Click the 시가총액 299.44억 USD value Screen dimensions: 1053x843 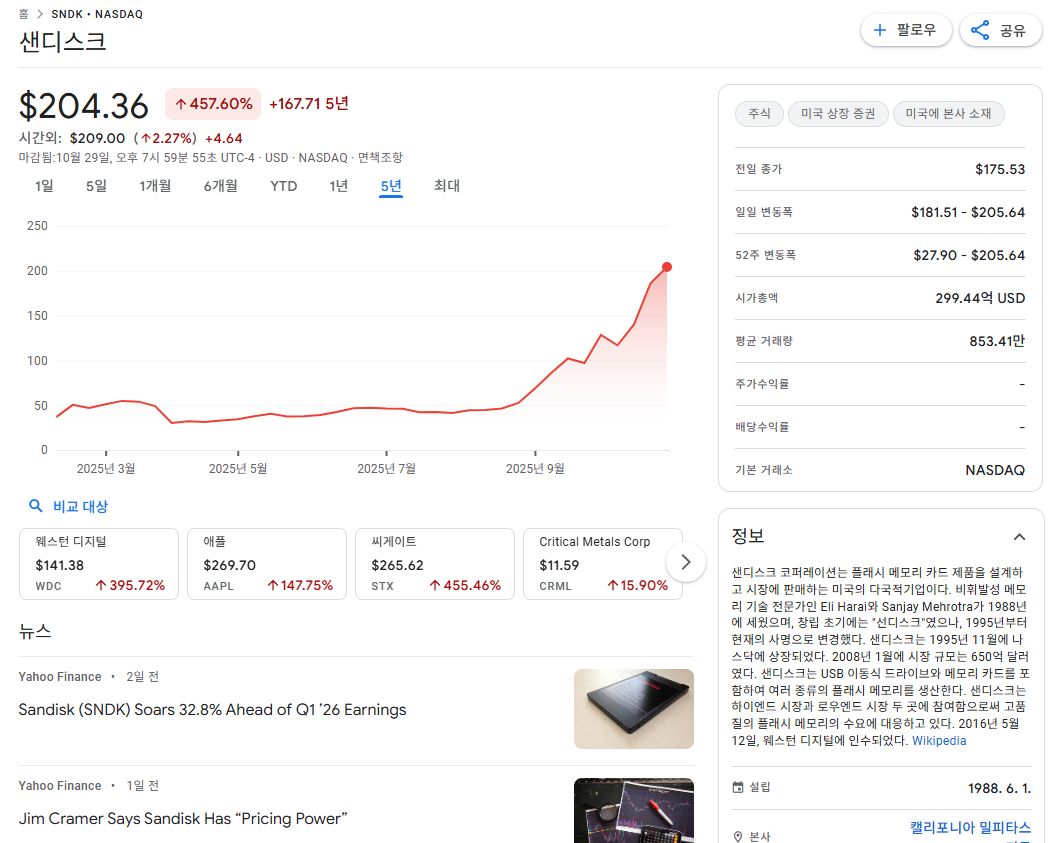tap(980, 298)
